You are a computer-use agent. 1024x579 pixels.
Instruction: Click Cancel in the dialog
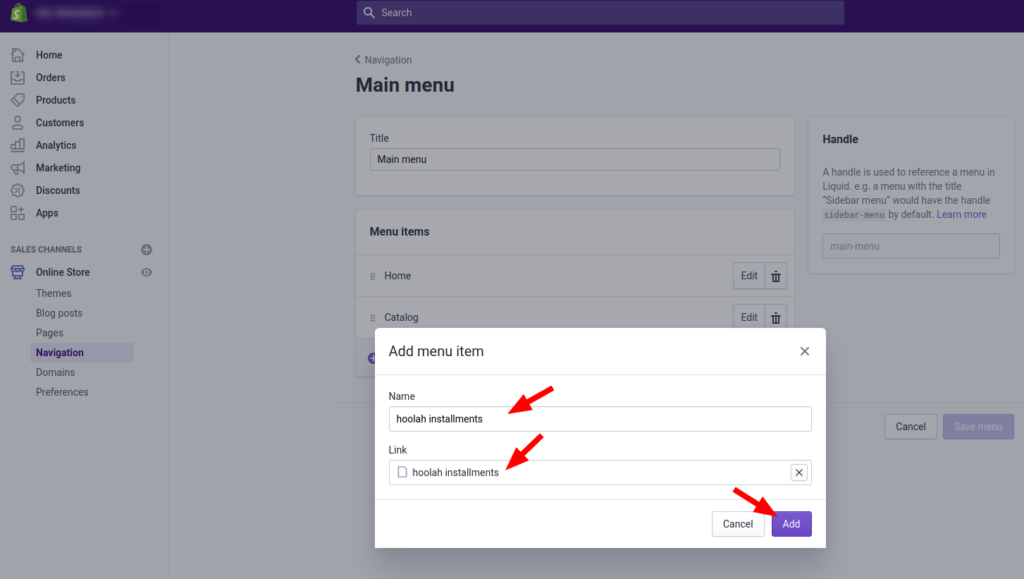click(x=738, y=524)
